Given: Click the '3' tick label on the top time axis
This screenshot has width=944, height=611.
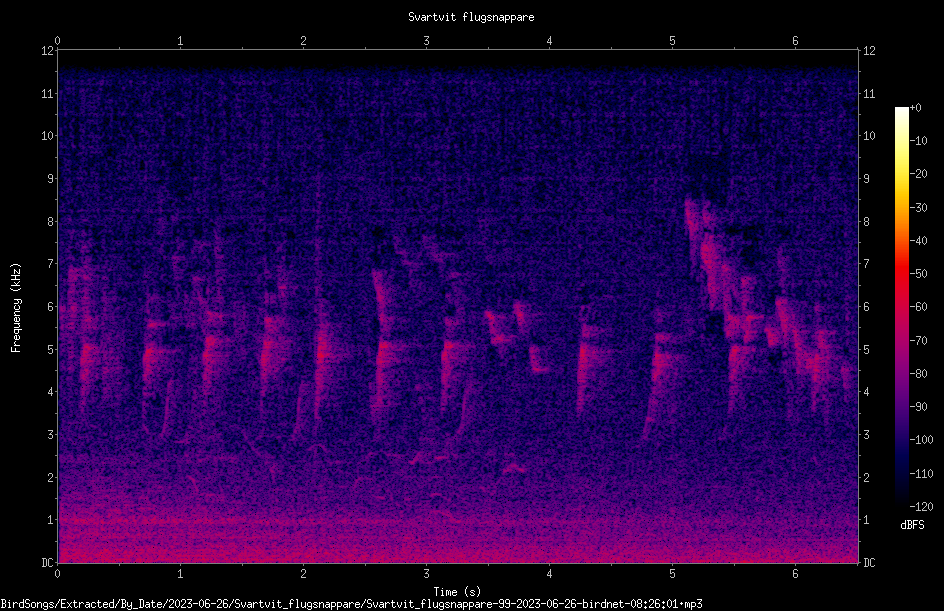Looking at the screenshot, I should click(x=426, y=41).
